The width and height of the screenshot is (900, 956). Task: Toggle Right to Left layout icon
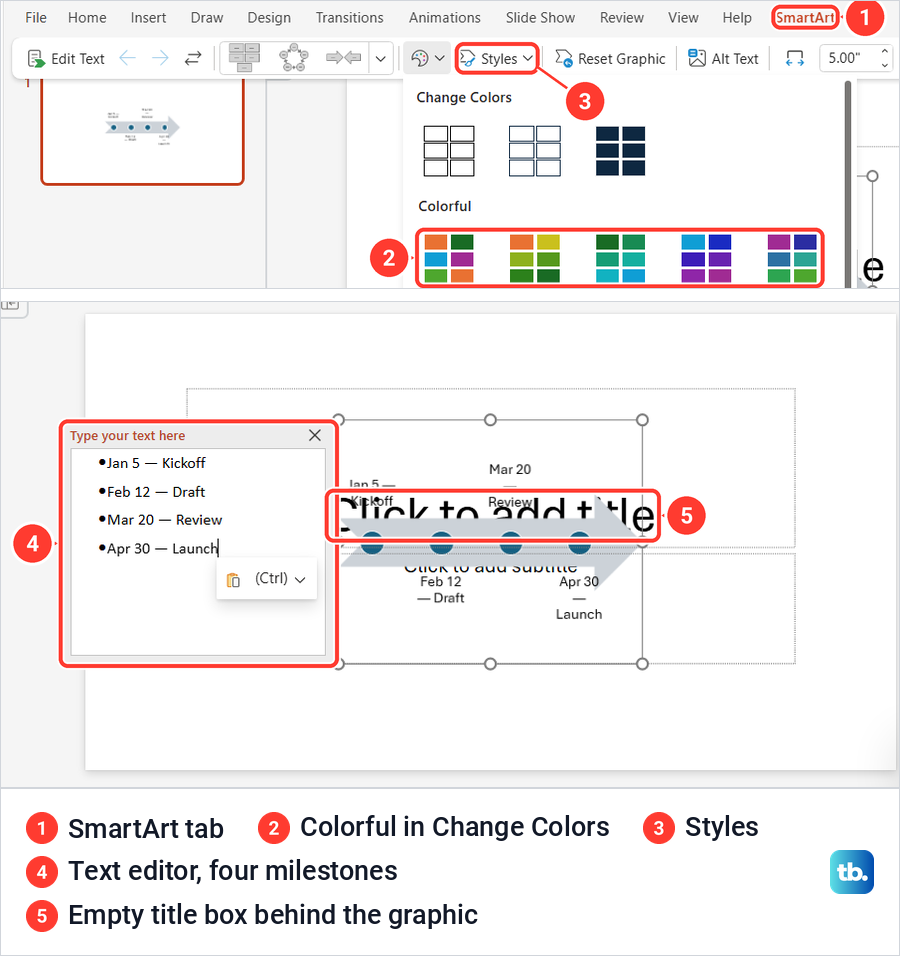click(193, 59)
